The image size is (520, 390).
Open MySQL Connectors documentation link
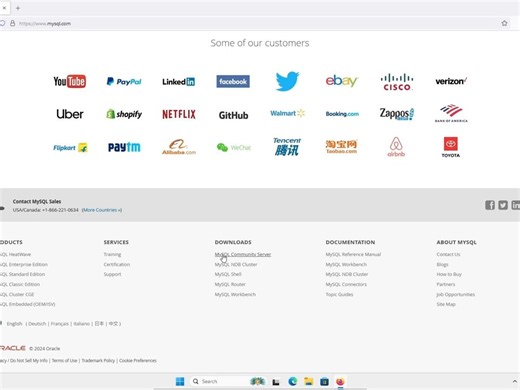point(346,284)
